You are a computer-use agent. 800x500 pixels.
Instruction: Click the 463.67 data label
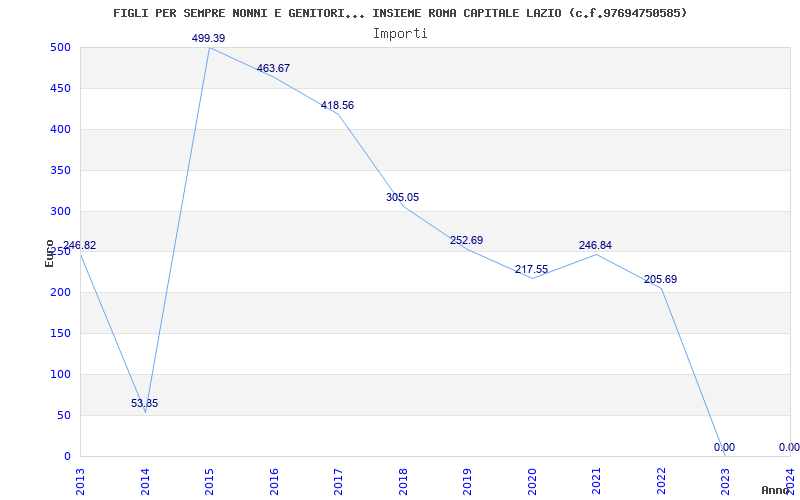pyautogui.click(x=273, y=68)
